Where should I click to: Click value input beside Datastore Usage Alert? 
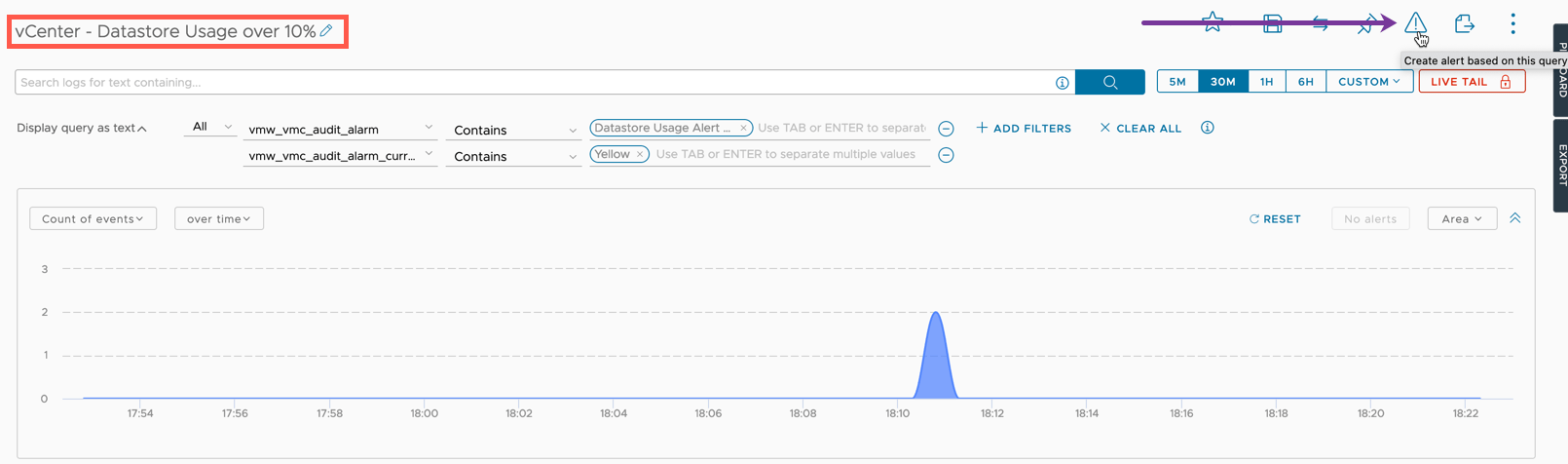coord(841,128)
